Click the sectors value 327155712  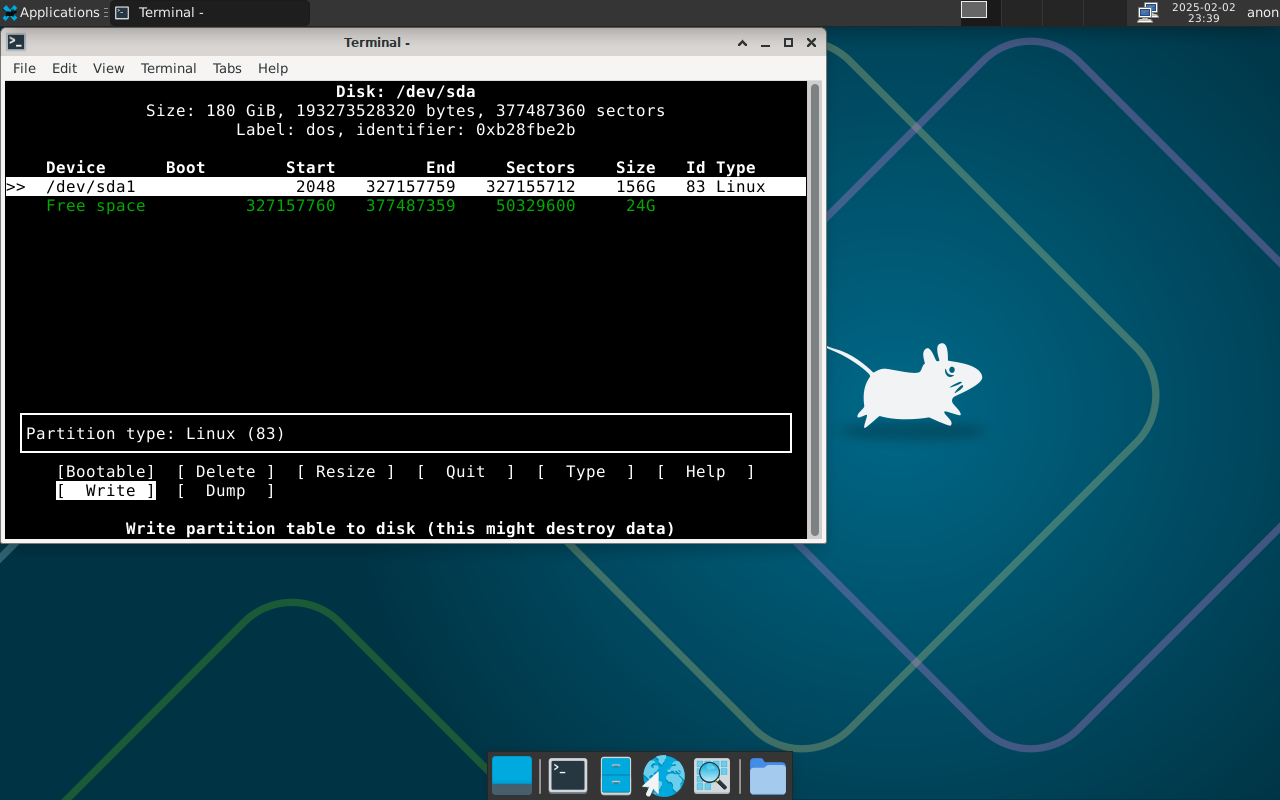531,187
